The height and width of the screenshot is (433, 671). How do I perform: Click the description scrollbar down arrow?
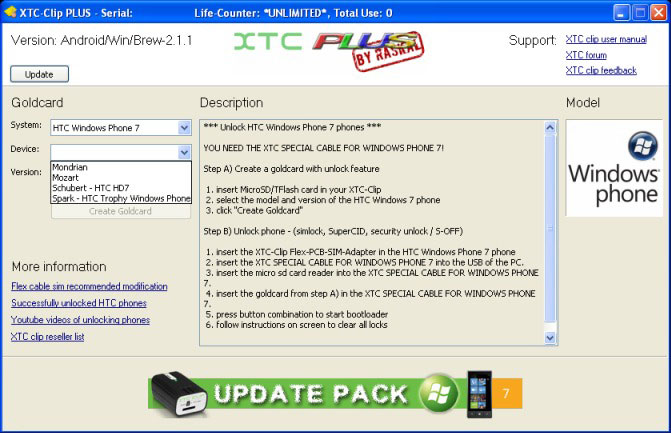click(550, 338)
